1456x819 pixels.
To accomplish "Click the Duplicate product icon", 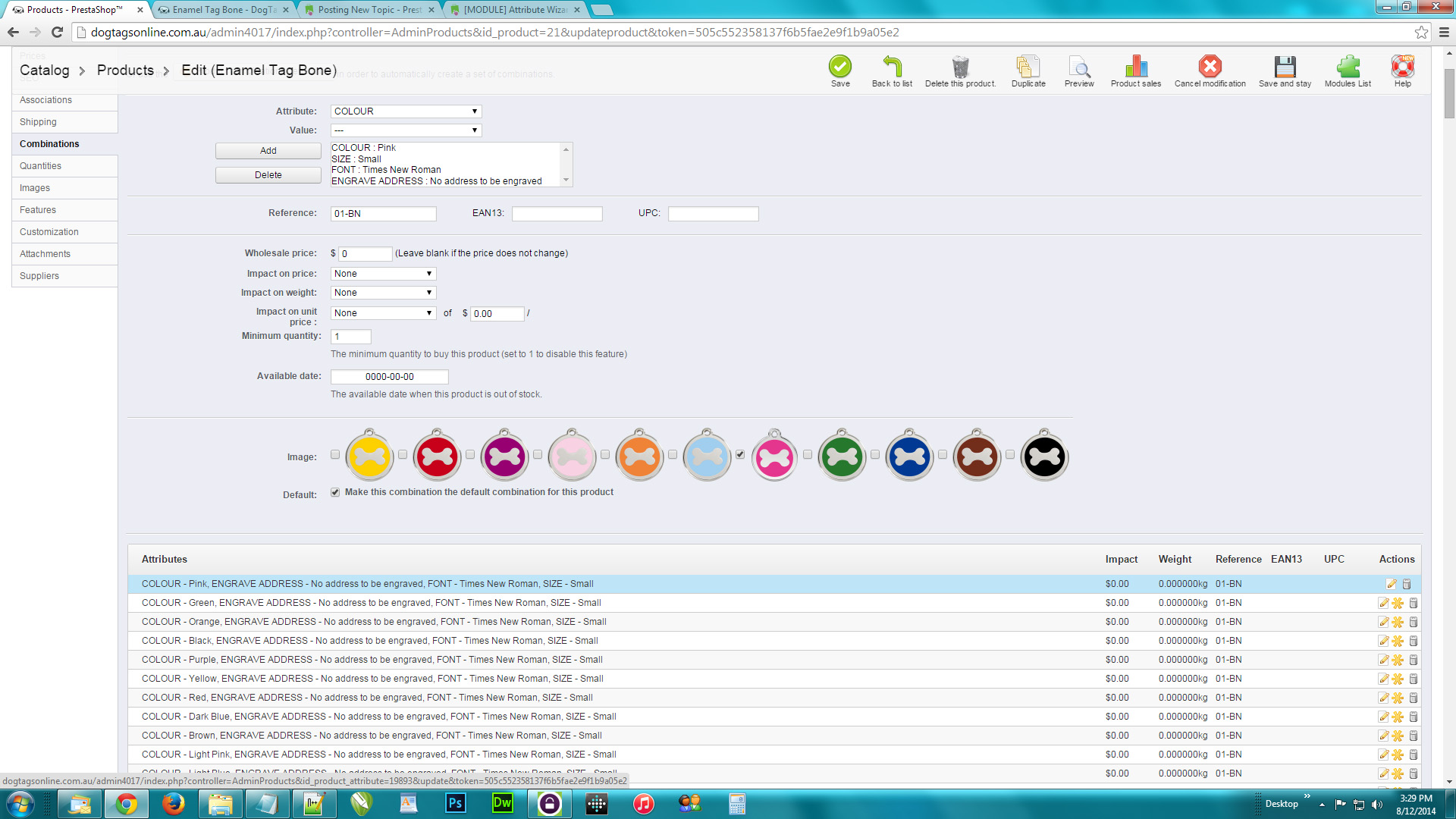I will point(1028,67).
